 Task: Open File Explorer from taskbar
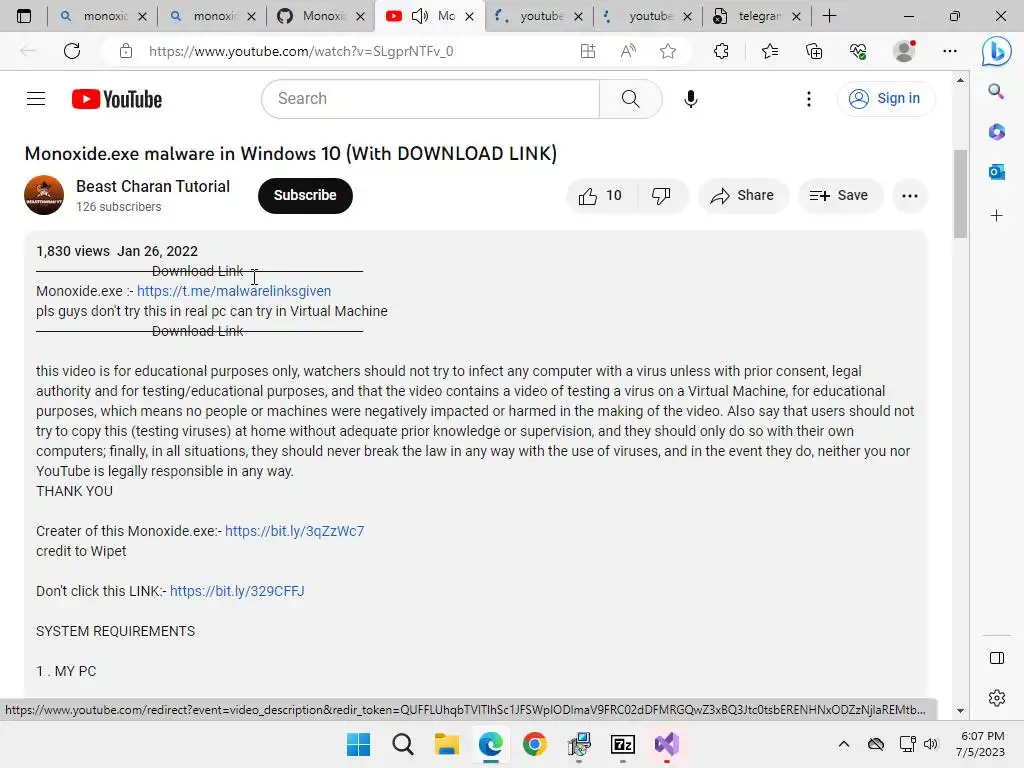(447, 744)
